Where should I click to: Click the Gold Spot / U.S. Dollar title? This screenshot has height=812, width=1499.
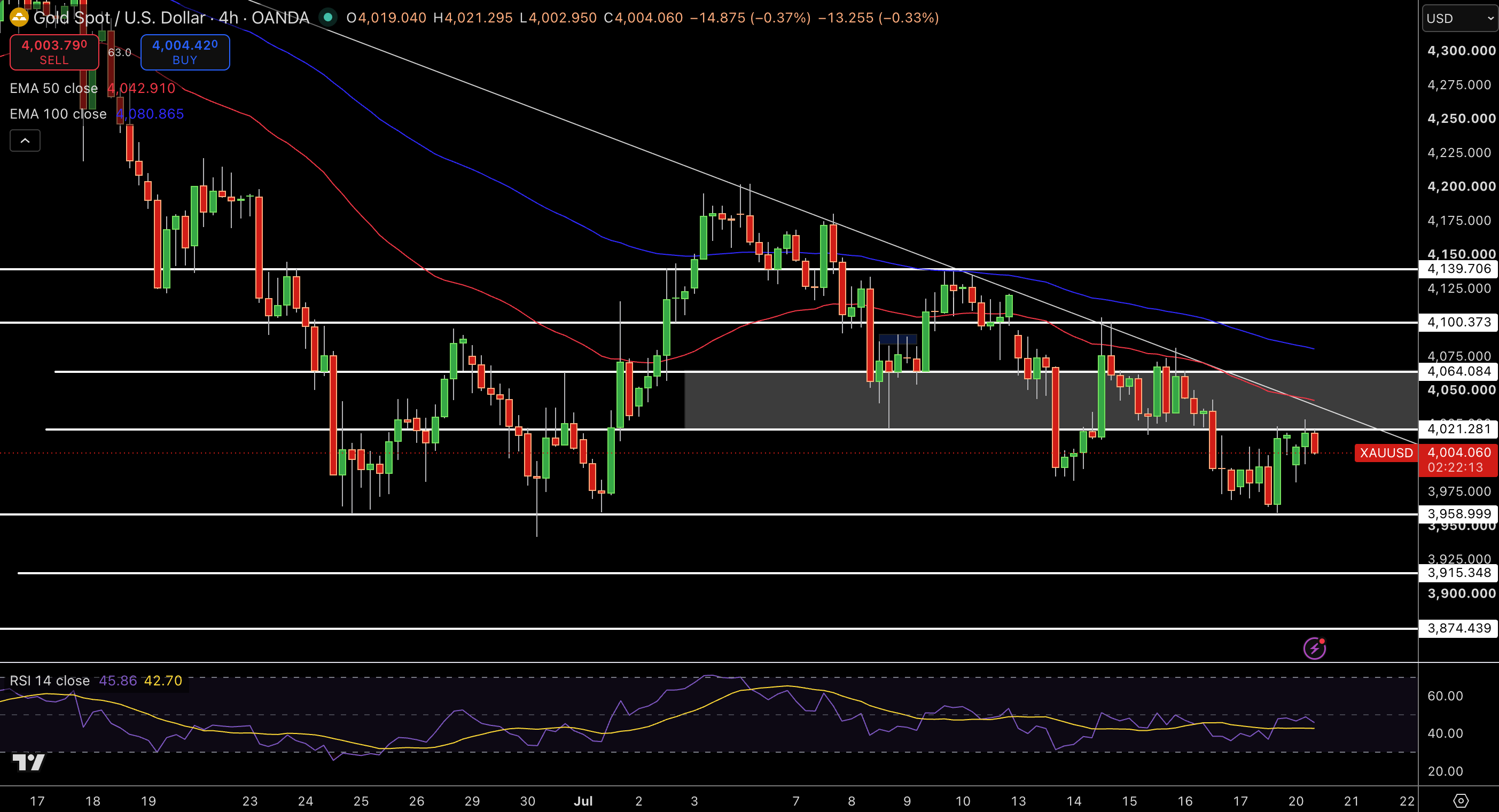tap(119, 18)
